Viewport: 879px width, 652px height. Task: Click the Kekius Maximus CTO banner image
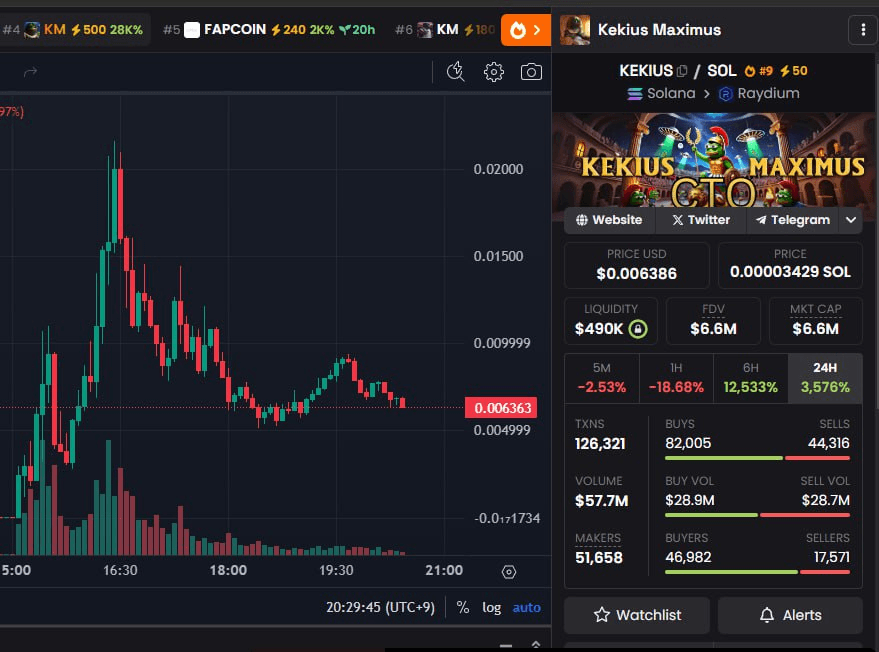coord(714,160)
